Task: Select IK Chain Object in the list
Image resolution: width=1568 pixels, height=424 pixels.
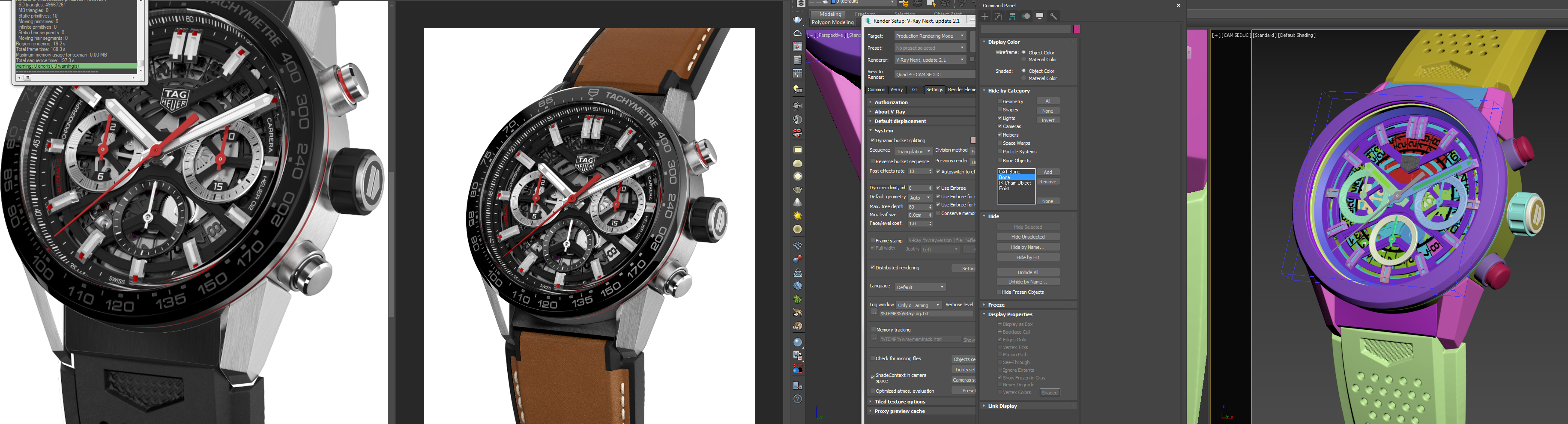Action: pyautogui.click(x=1014, y=182)
